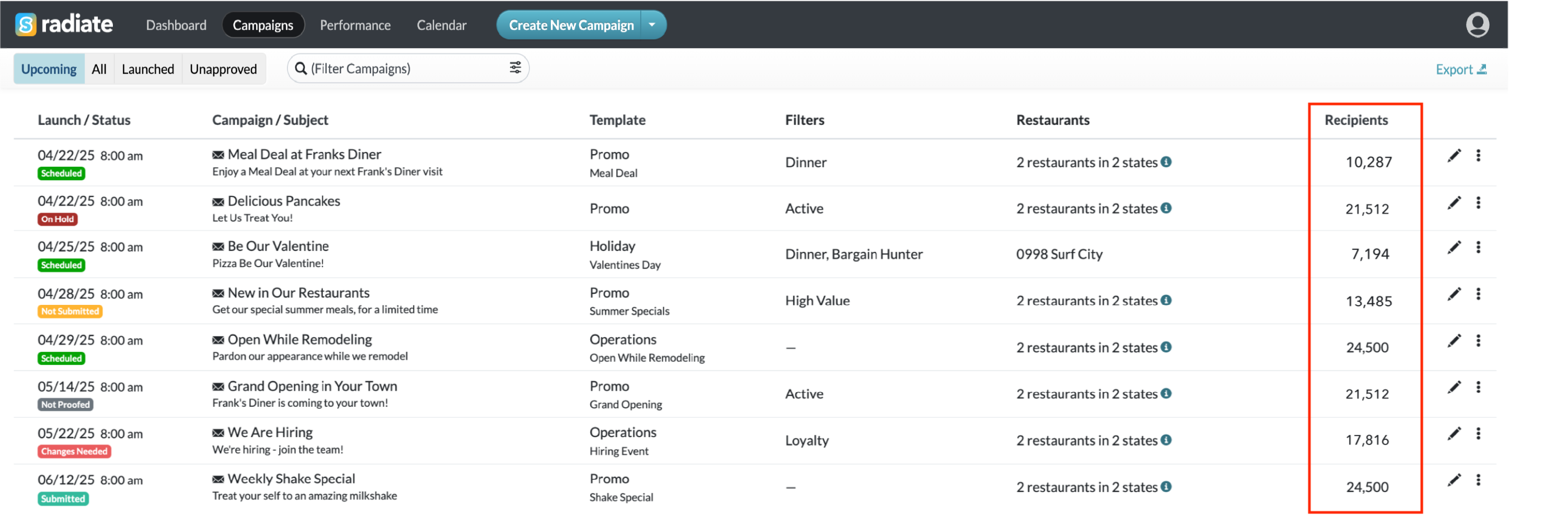The height and width of the screenshot is (523, 1568).
Task: Click the Campaign / Subject column header
Action: coord(270,120)
